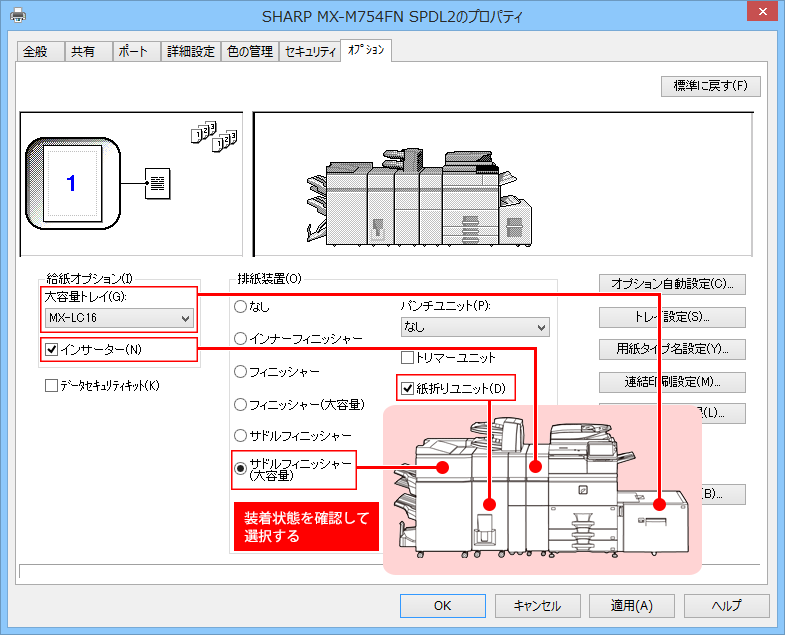Click the 適用 button
This screenshot has width=785, height=635.
pos(632,606)
